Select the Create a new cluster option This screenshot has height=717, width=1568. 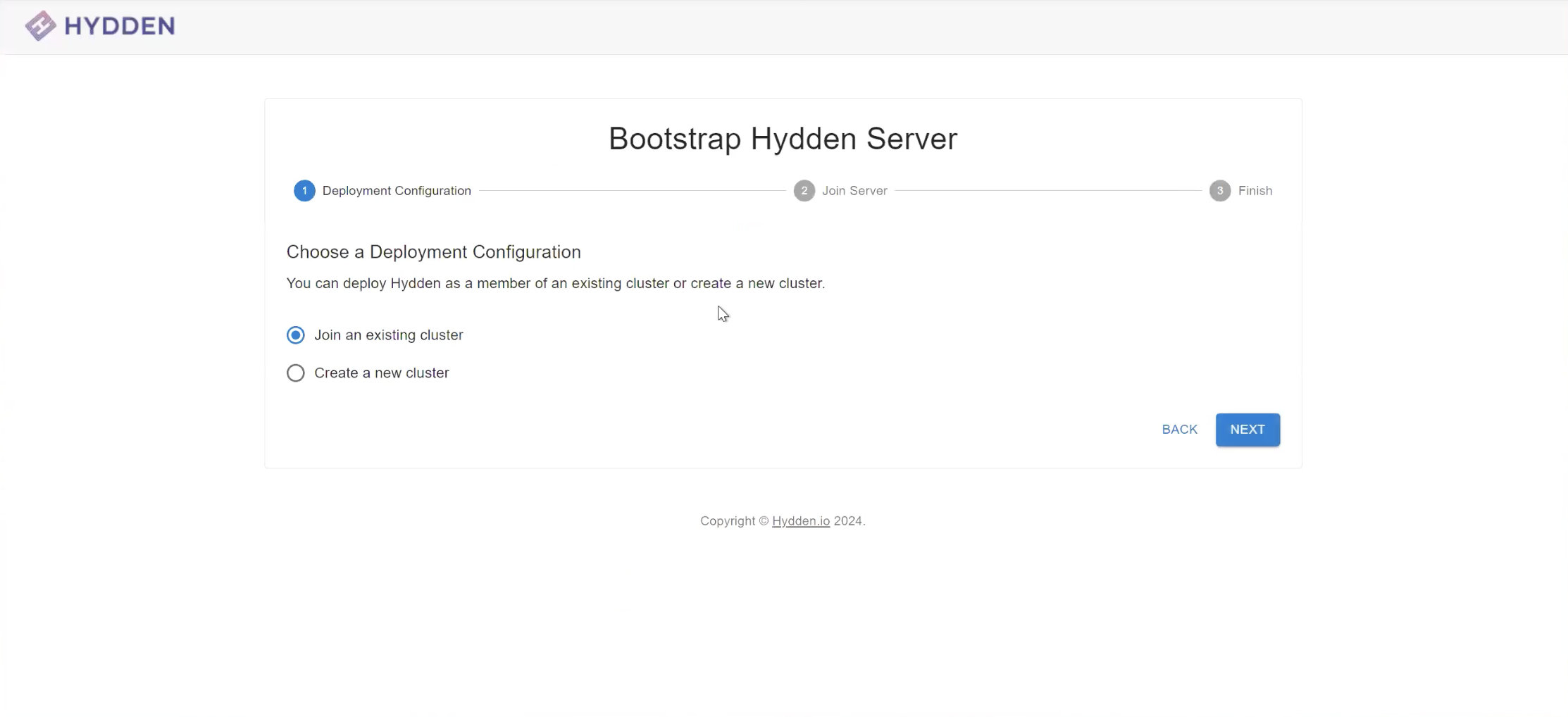[295, 373]
